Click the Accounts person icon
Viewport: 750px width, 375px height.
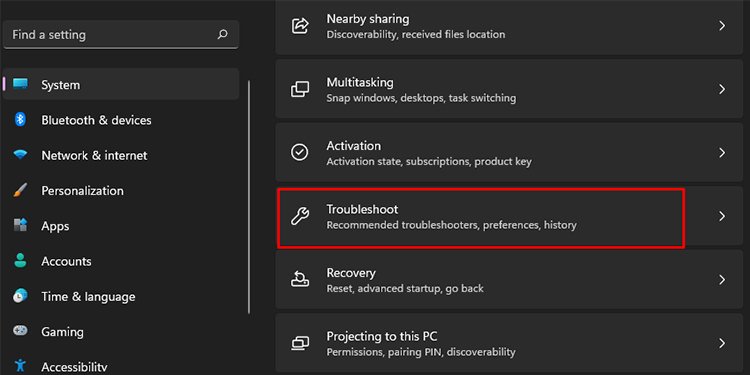coord(20,261)
